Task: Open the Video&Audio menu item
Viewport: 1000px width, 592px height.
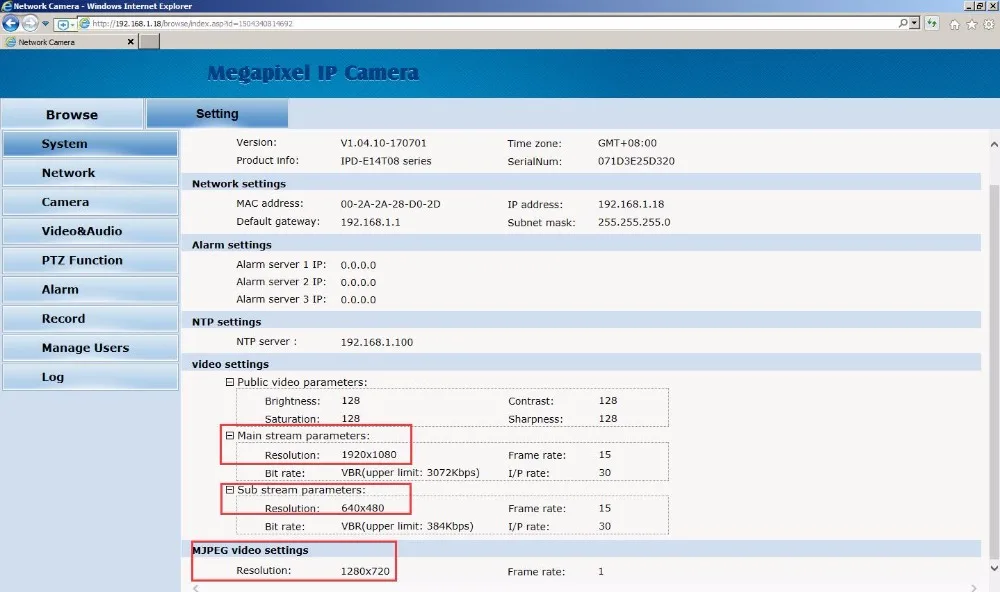Action: click(90, 231)
